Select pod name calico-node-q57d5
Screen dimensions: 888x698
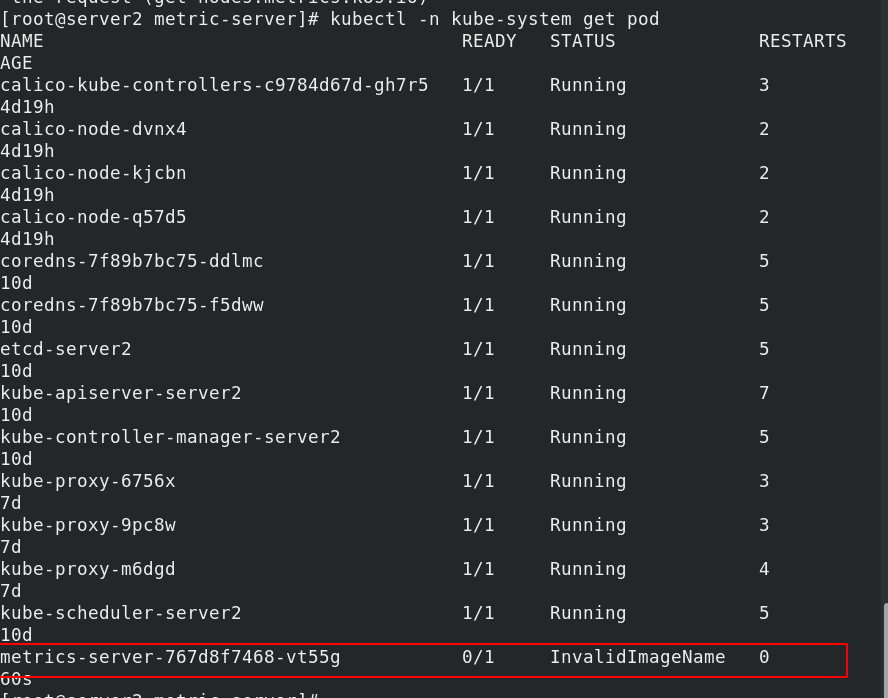click(x=93, y=217)
